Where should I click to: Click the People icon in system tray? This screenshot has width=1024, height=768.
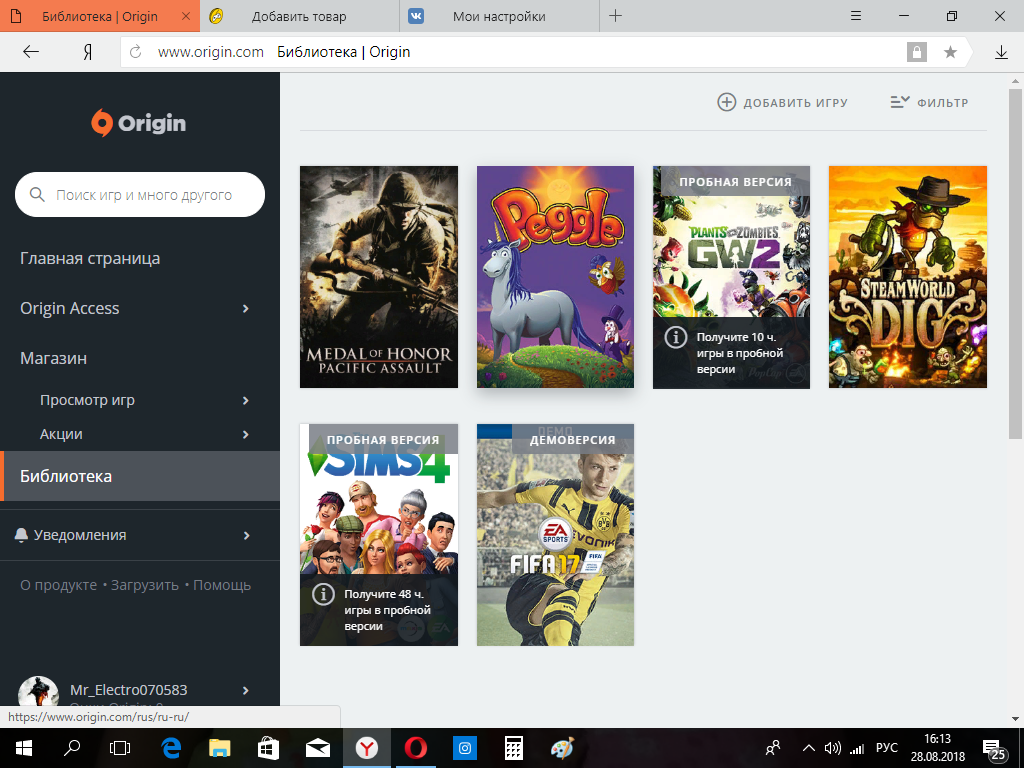click(x=773, y=748)
